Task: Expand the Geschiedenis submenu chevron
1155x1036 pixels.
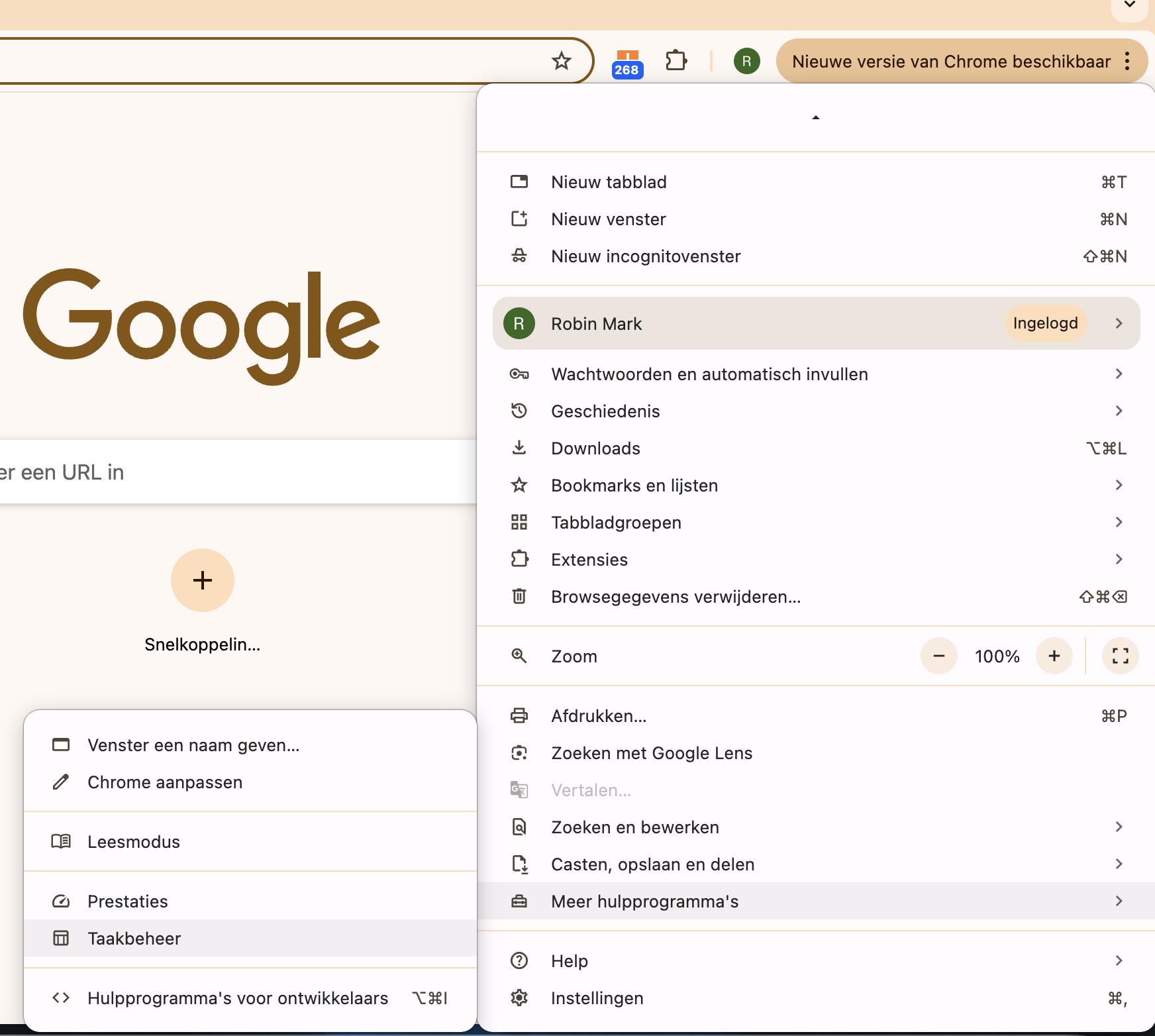Action: 1119,411
